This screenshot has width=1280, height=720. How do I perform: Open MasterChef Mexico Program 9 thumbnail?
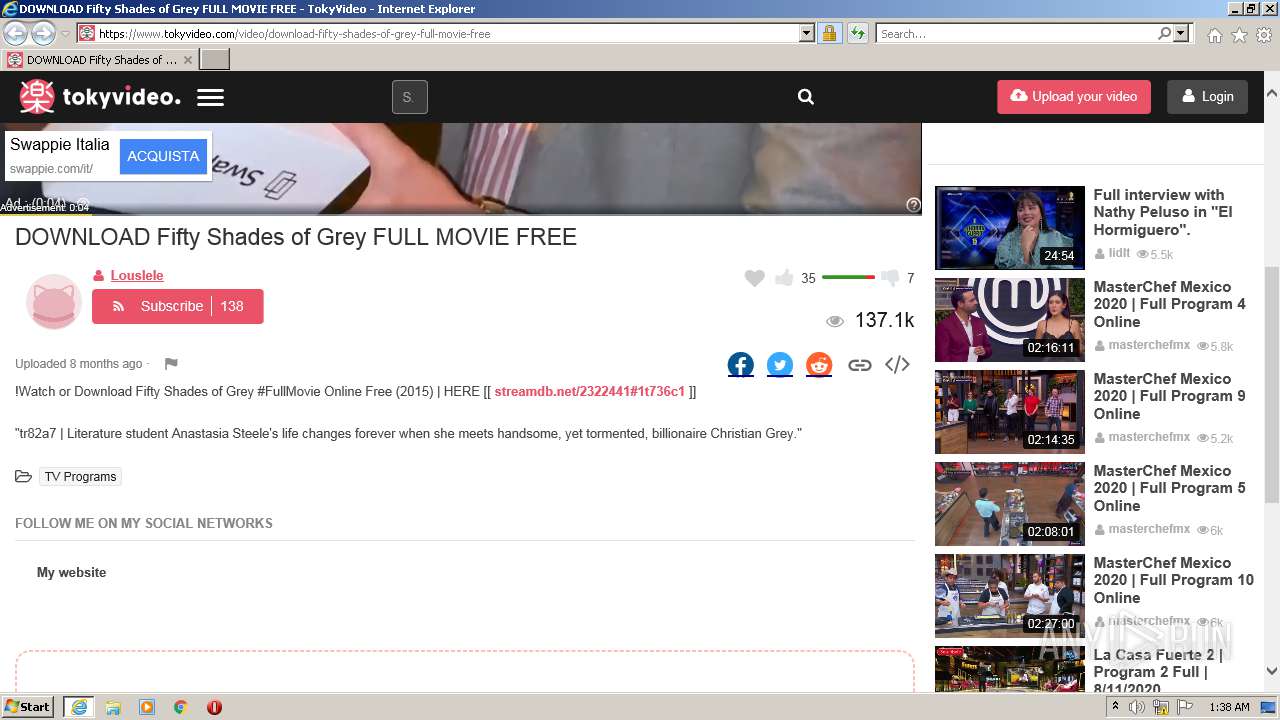[1010, 412]
